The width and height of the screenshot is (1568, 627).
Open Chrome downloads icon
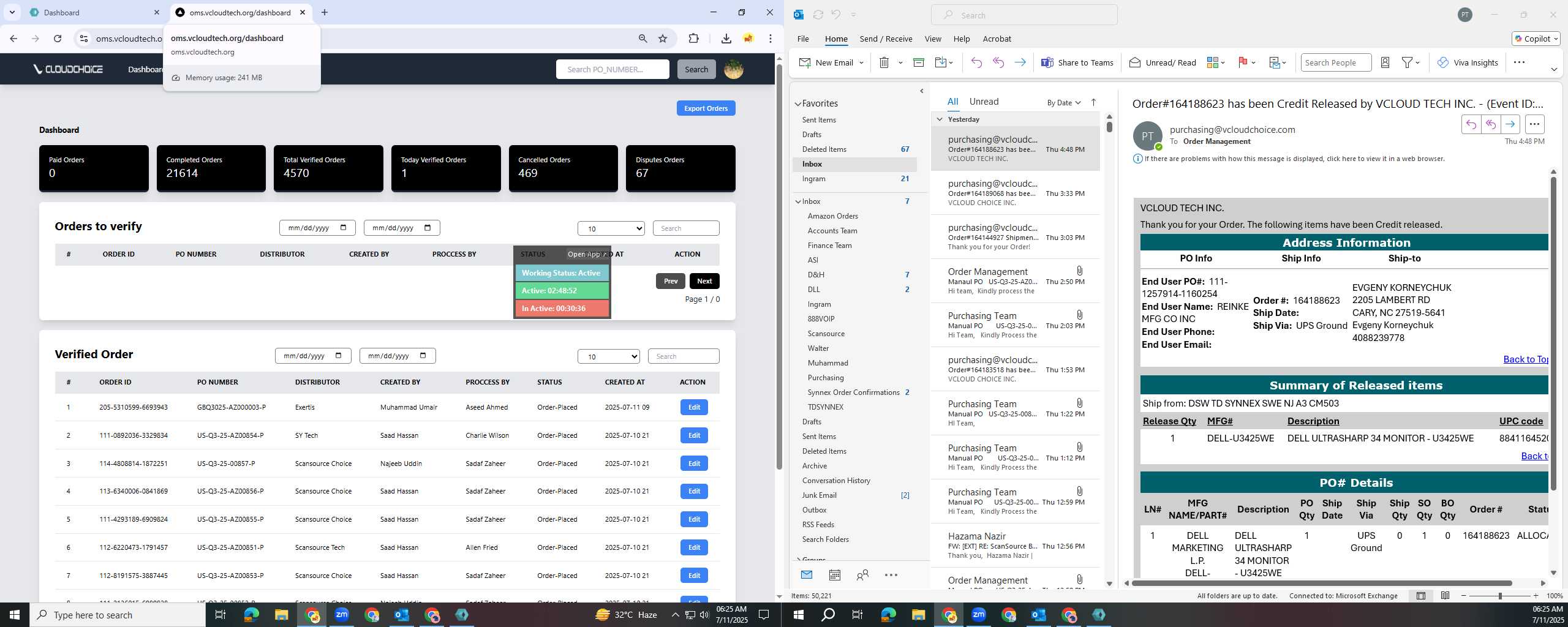726,39
